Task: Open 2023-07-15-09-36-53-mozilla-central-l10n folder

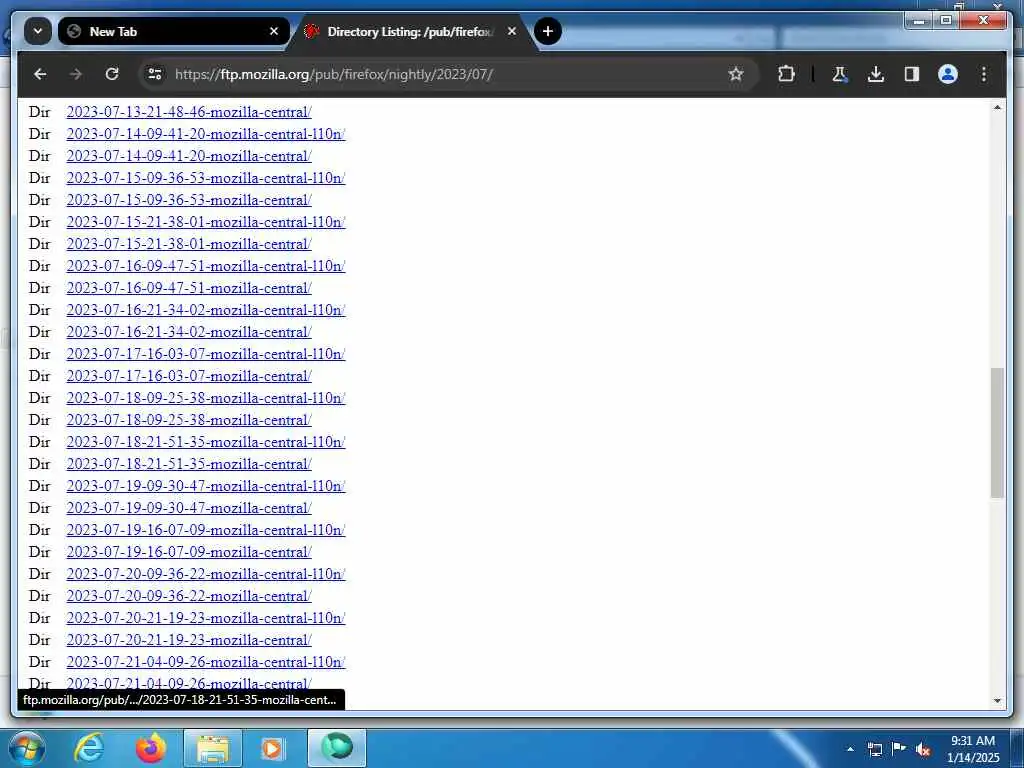Action: (206, 178)
